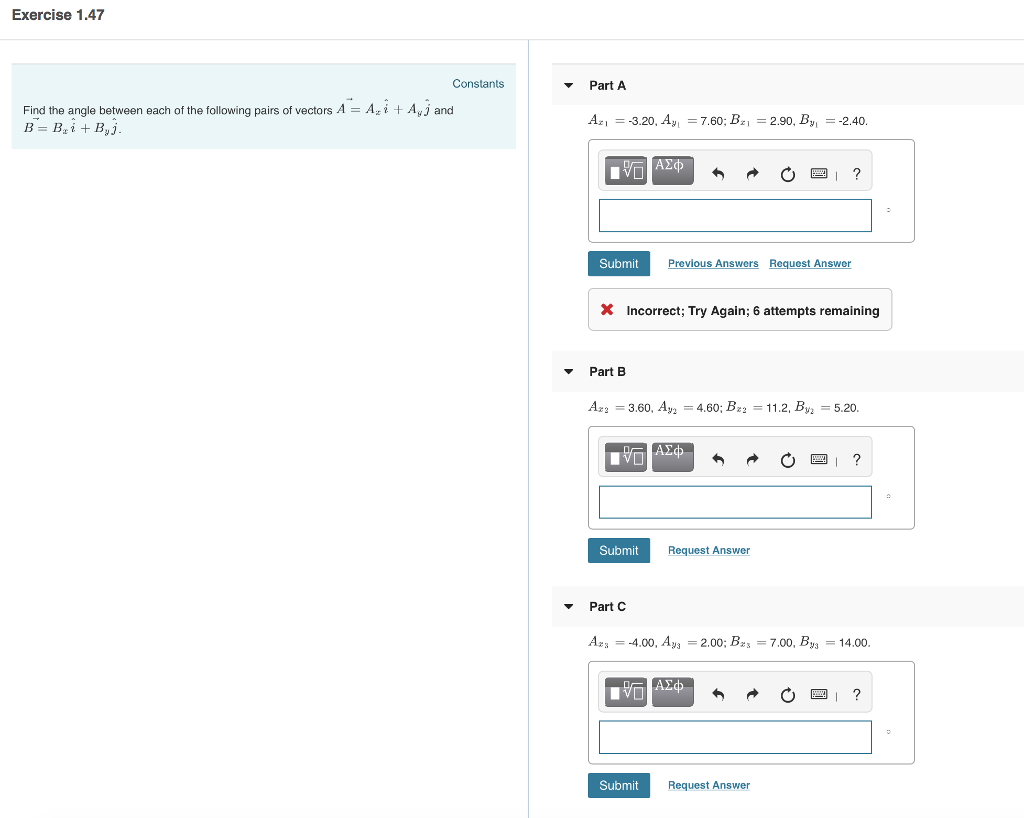Redo the entry in Part B
This screenshot has height=818, width=1024.
[x=752, y=460]
